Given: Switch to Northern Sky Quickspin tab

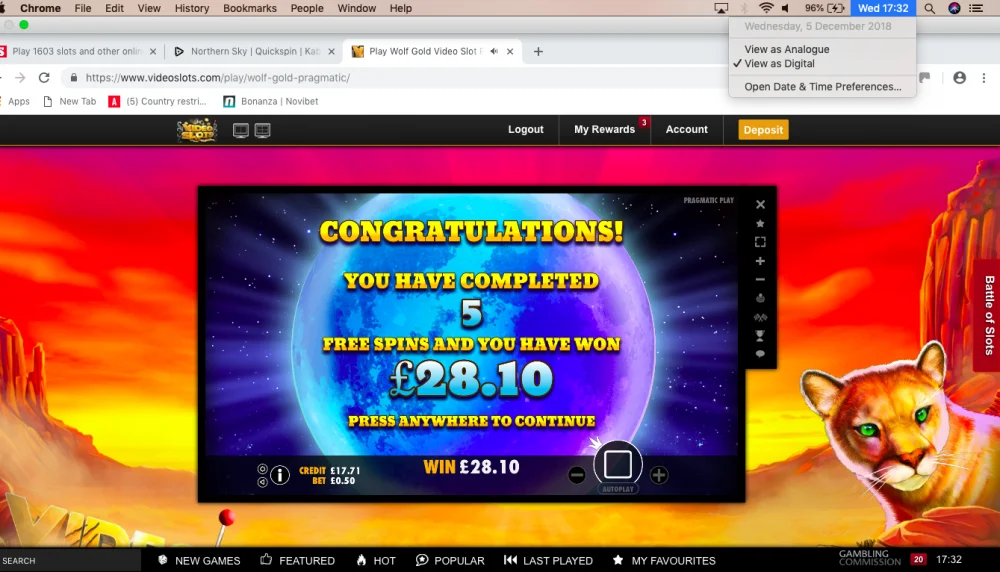Looking at the screenshot, I should click(x=254, y=52).
